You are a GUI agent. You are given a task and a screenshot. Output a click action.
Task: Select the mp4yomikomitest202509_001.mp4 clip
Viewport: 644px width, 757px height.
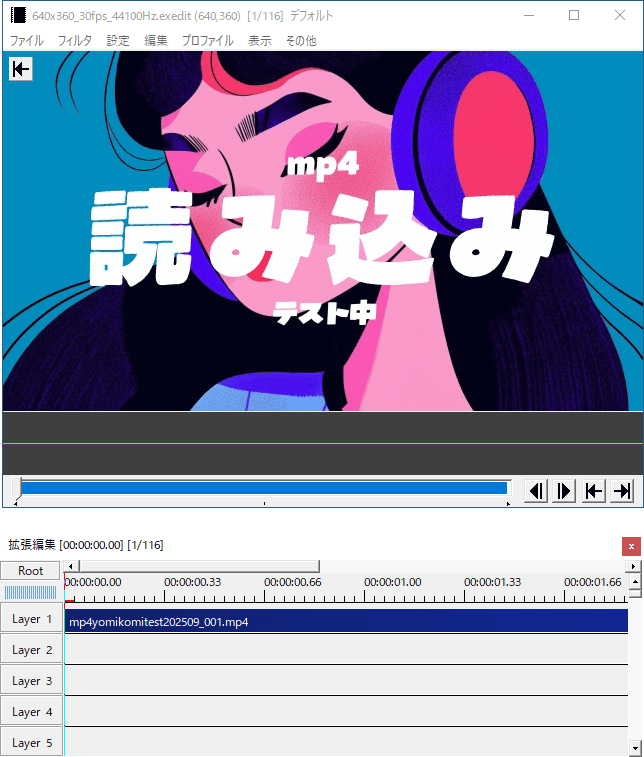coord(345,621)
